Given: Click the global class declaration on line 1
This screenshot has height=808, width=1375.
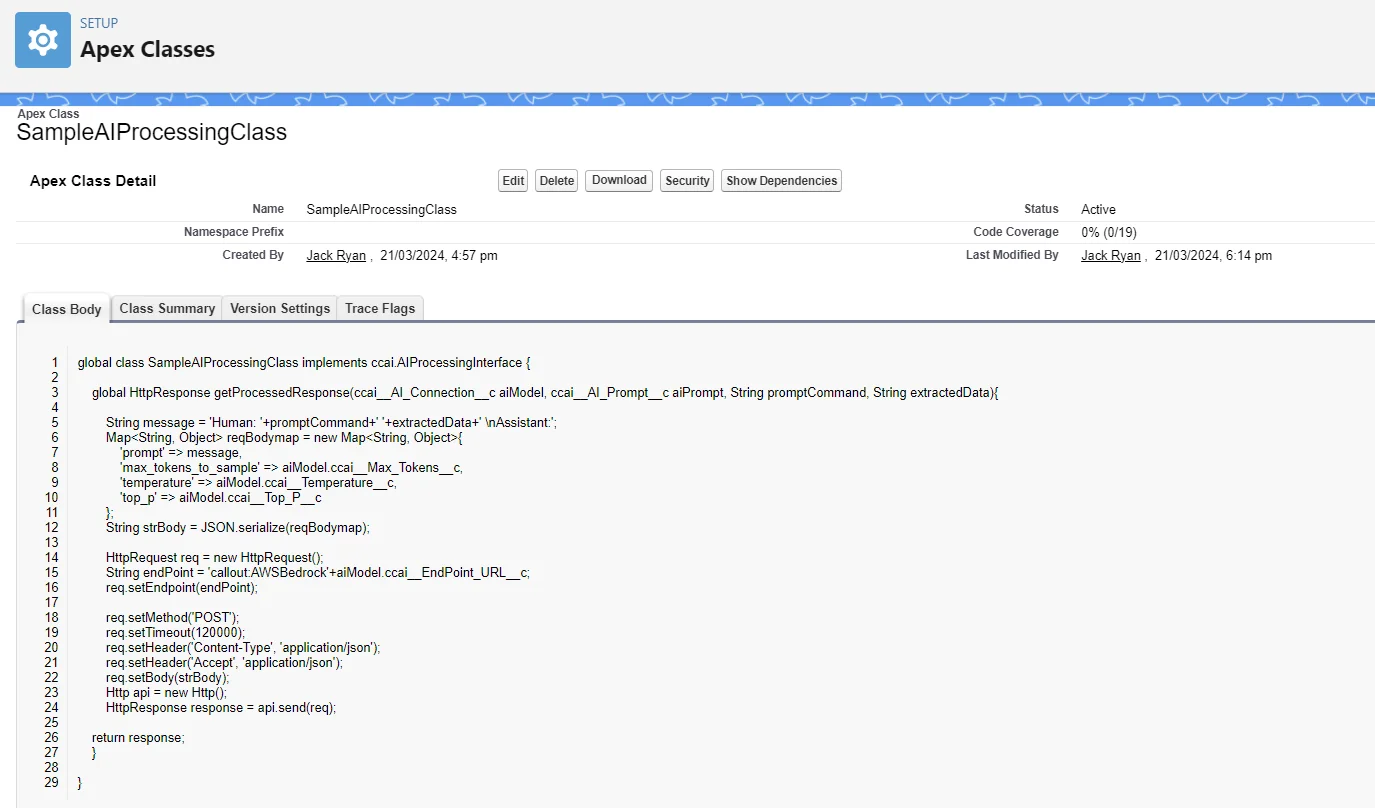Looking at the screenshot, I should coord(310,363).
